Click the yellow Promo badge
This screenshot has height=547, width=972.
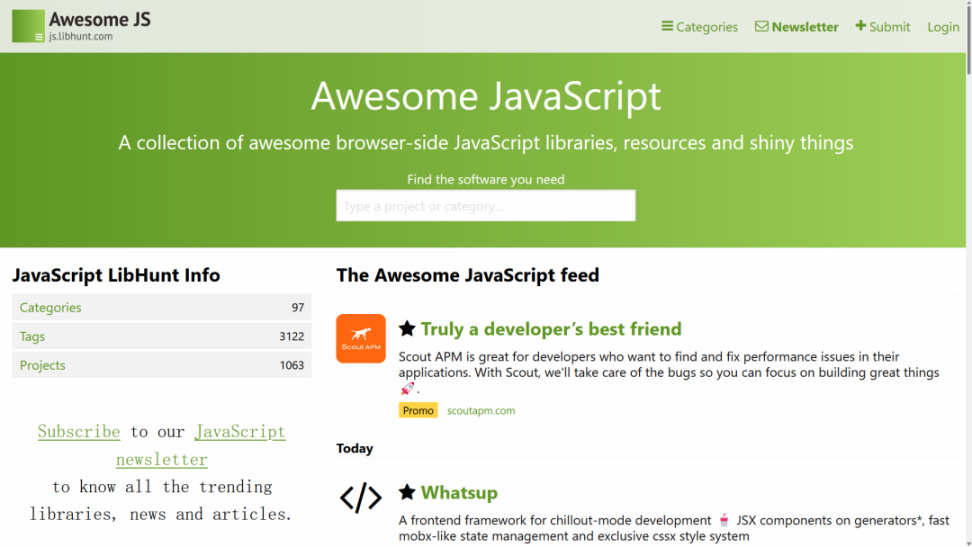tap(418, 410)
